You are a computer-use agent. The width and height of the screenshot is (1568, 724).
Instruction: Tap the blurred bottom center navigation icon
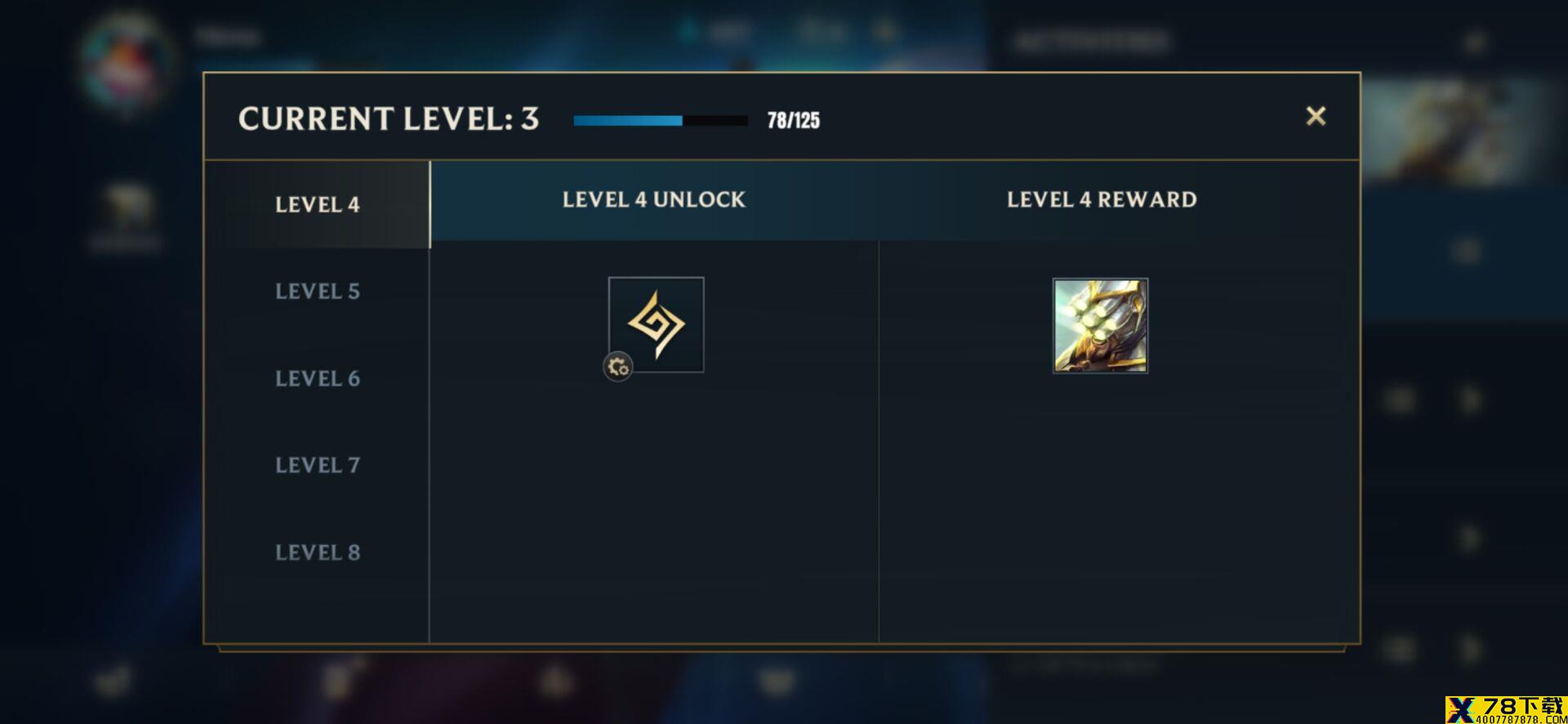tap(777, 680)
